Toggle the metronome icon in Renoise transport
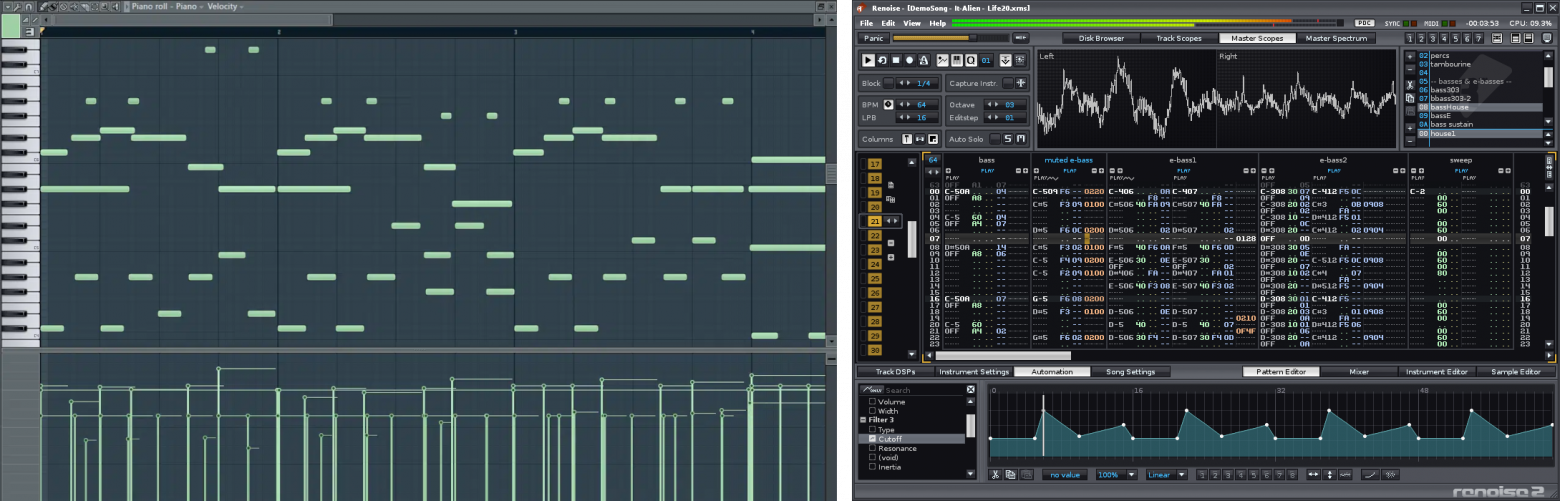Image resolution: width=1560 pixels, height=501 pixels. coord(924,60)
